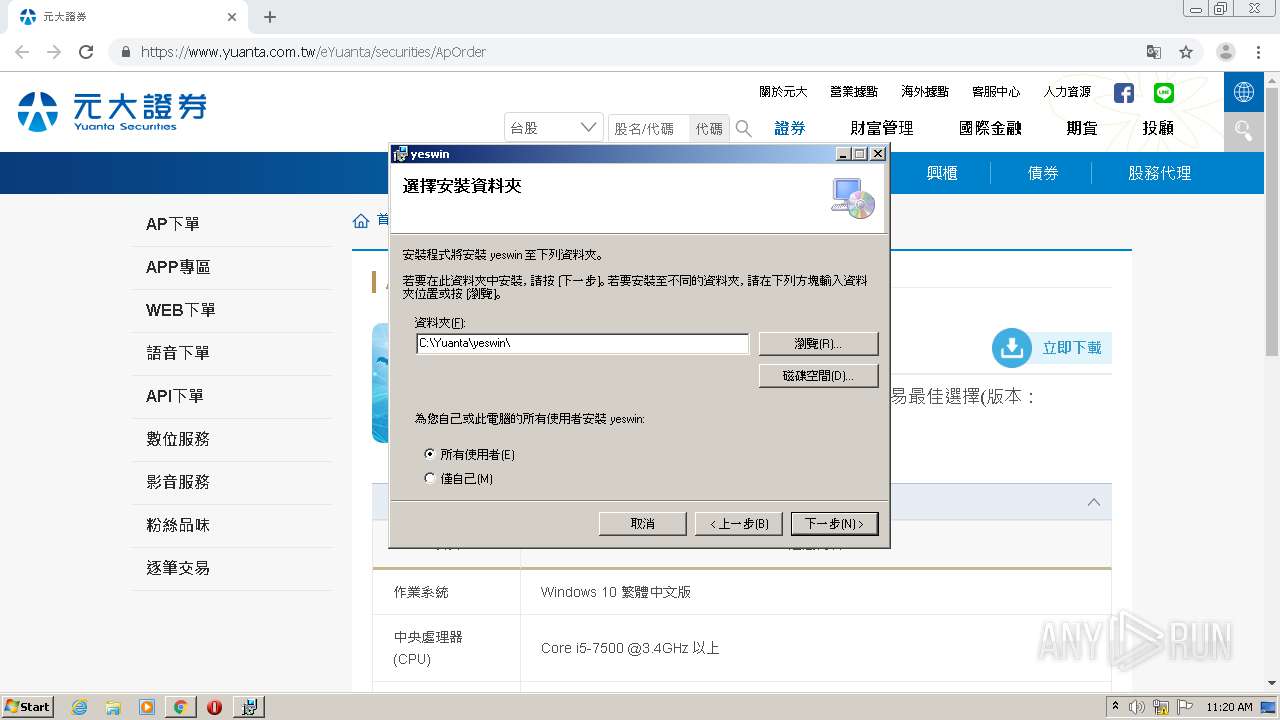Image resolution: width=1280 pixels, height=720 pixels.
Task: Open the 台股 market dropdown
Action: (x=554, y=128)
